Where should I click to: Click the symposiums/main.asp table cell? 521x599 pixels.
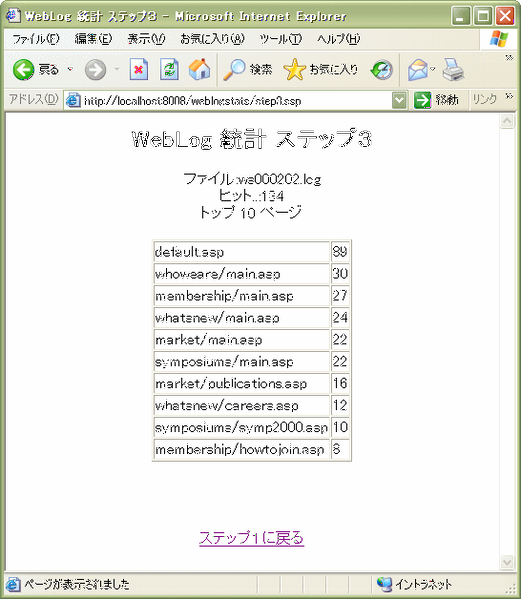pyautogui.click(x=241, y=361)
